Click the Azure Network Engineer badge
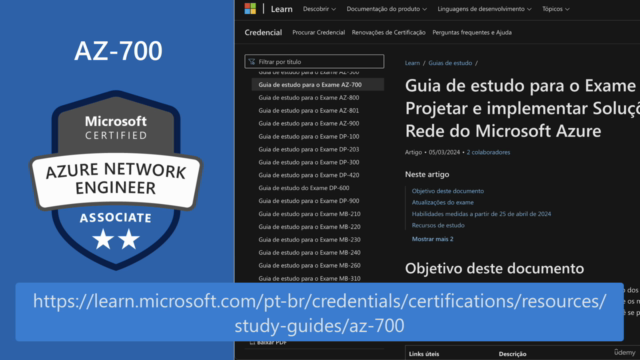 tap(116, 180)
